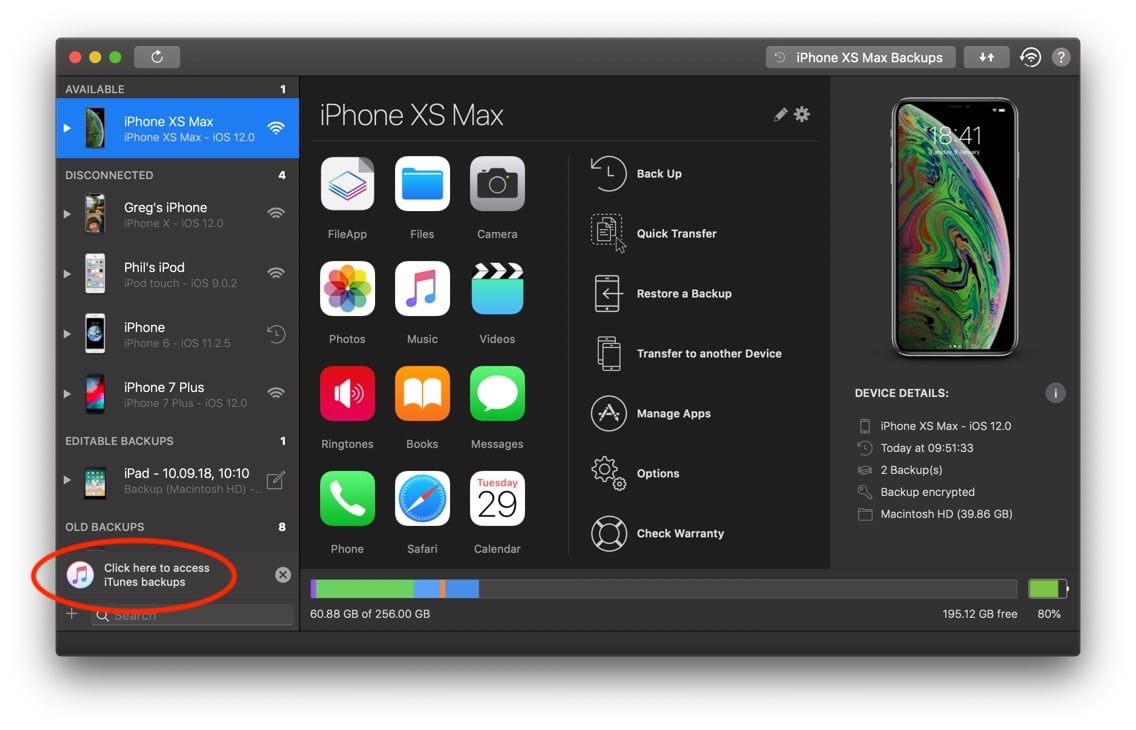1136x730 pixels.
Task: Click the '2 Backup(s)' device detail
Action: [x=911, y=470]
